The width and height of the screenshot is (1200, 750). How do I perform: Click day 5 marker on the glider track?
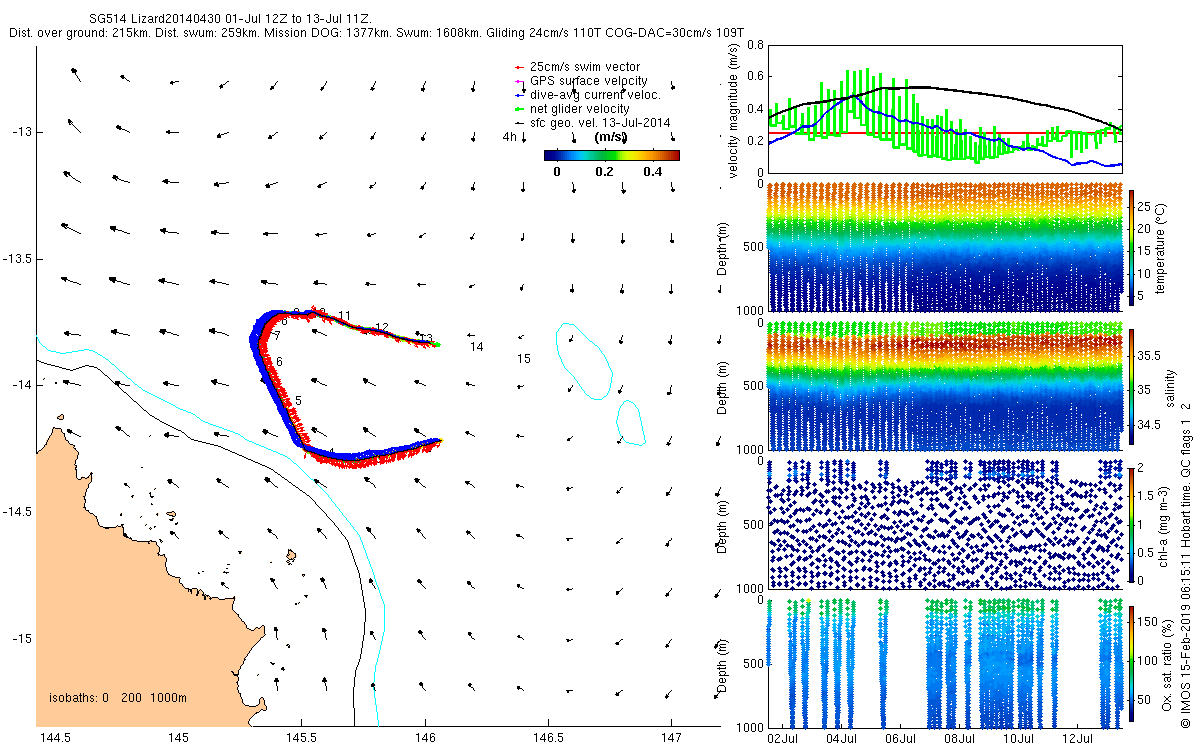click(x=298, y=400)
